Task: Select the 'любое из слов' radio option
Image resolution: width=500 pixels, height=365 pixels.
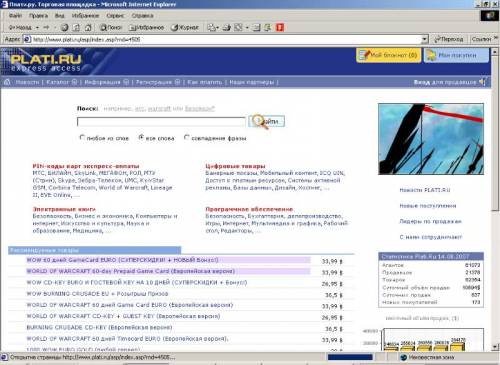Action: click(x=82, y=137)
